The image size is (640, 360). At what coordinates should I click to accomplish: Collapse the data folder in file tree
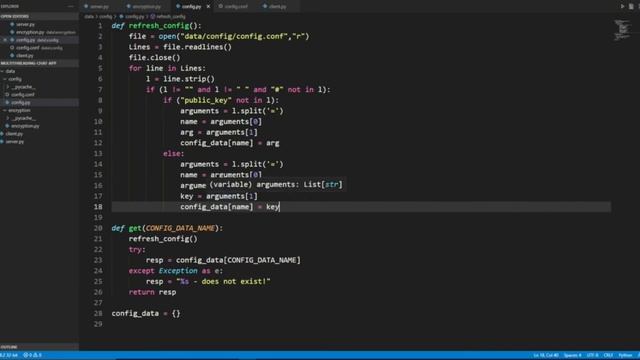[x=39, y=71]
